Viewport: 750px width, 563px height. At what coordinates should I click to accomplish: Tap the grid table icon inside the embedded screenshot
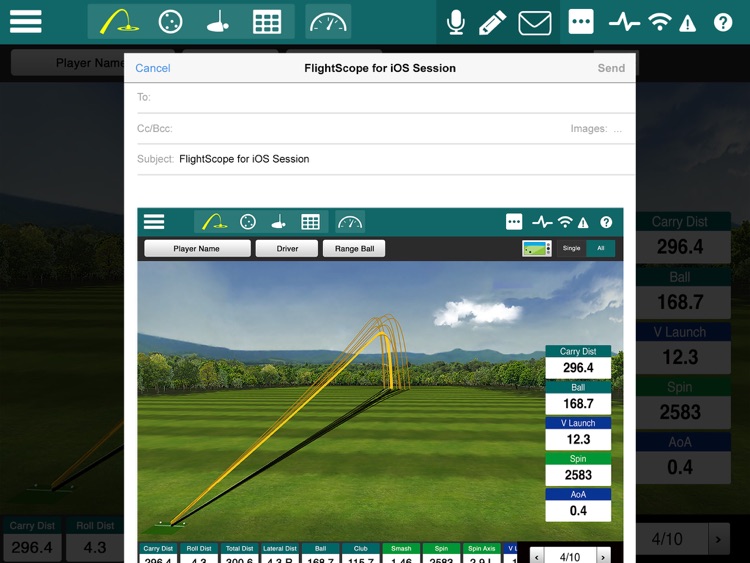pyautogui.click(x=310, y=222)
